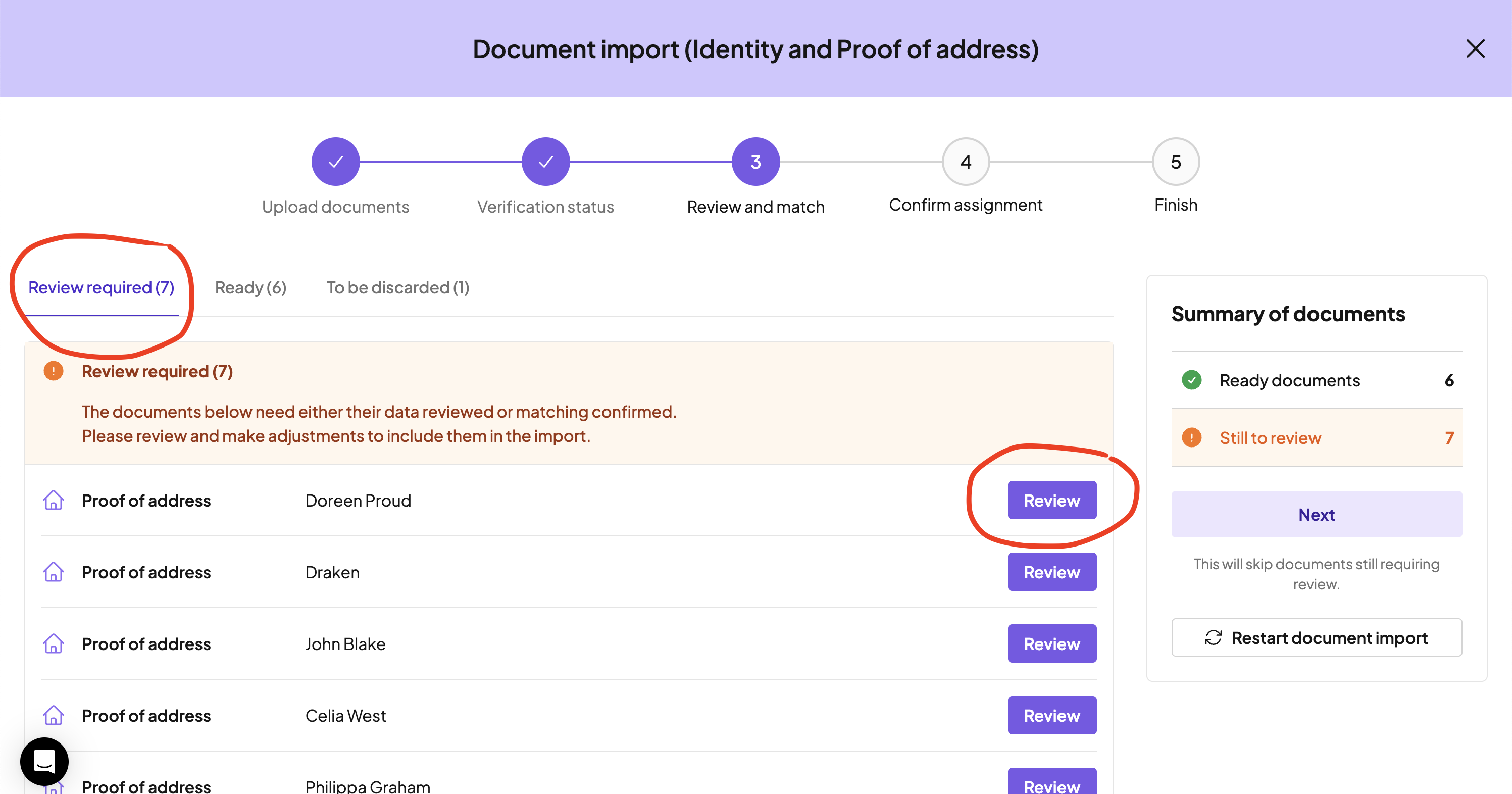Image resolution: width=1512 pixels, height=794 pixels.
Task: Switch to the Ready (6) tab
Action: pos(250,287)
